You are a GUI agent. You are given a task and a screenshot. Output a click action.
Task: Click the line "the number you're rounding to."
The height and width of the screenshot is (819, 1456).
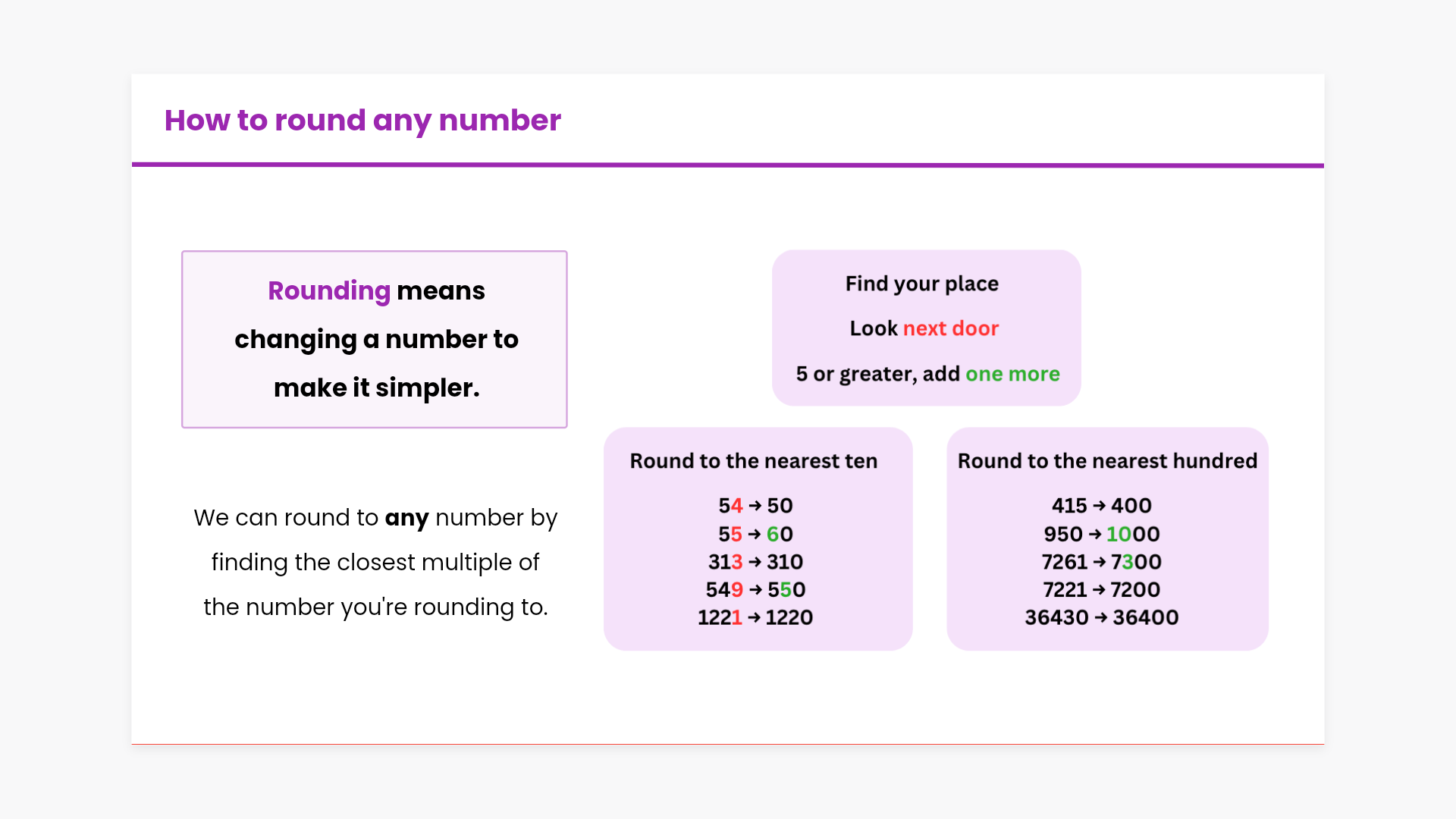click(x=375, y=607)
